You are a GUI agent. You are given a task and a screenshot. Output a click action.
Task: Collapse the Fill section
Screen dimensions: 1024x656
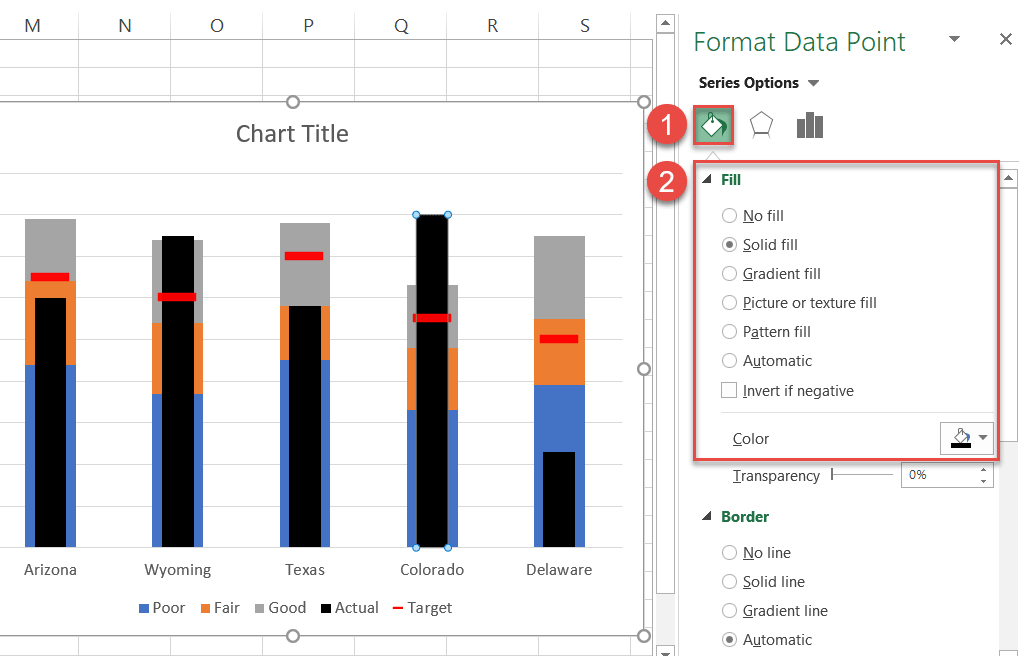707,179
